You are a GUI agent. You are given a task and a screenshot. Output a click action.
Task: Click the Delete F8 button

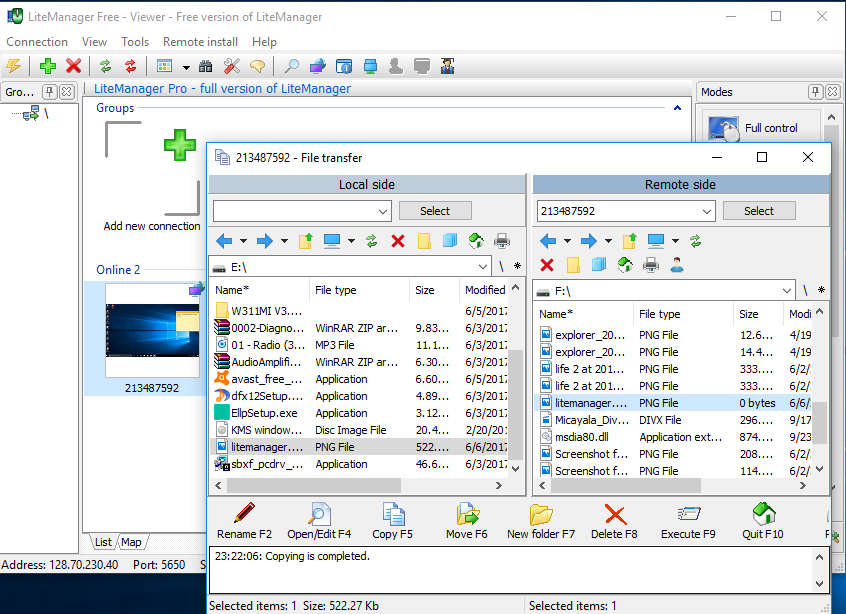coord(614,521)
